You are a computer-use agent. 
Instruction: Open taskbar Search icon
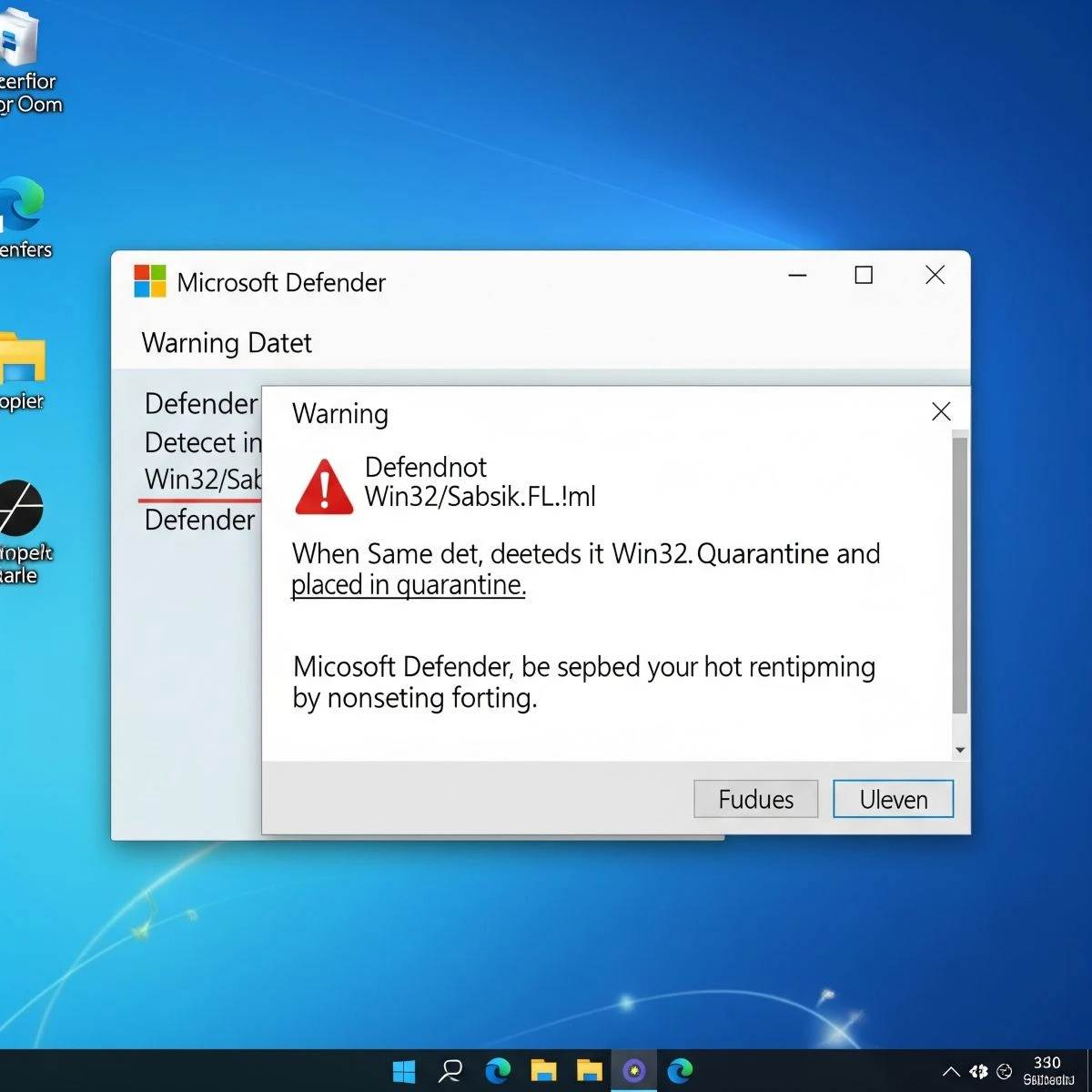(450, 1071)
